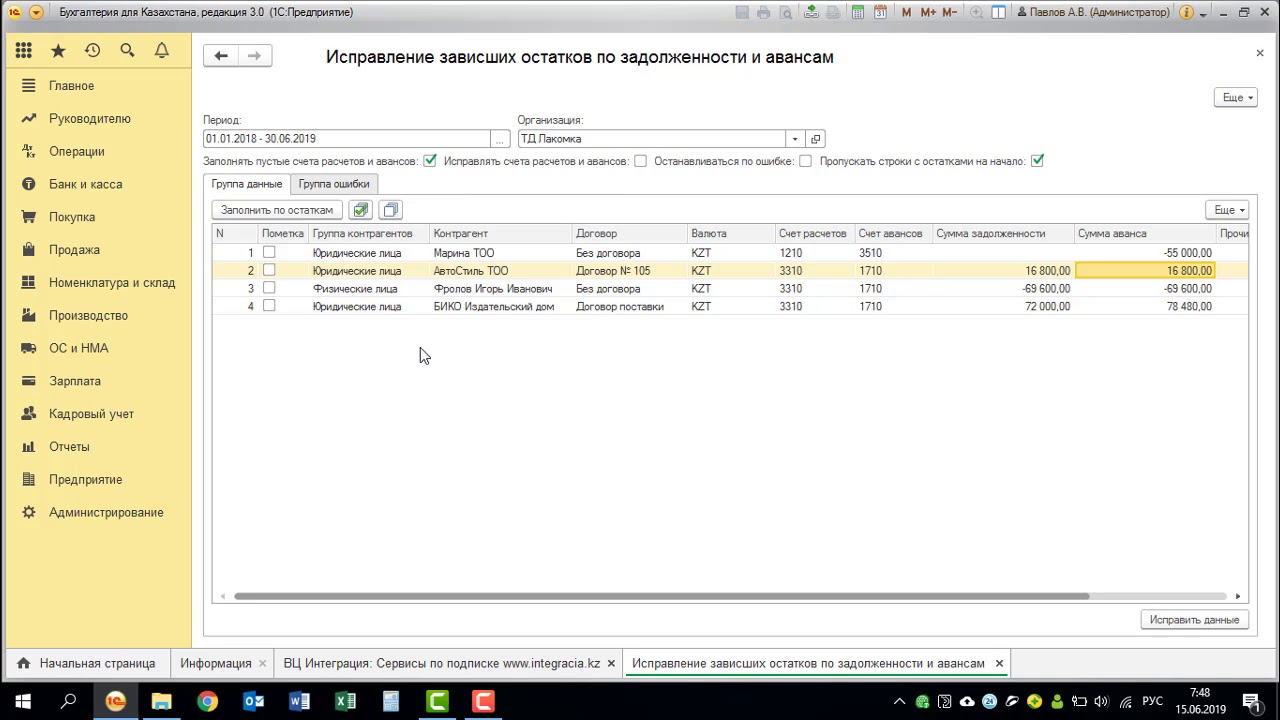
Task: Go forward with the right arrow
Action: 254,56
